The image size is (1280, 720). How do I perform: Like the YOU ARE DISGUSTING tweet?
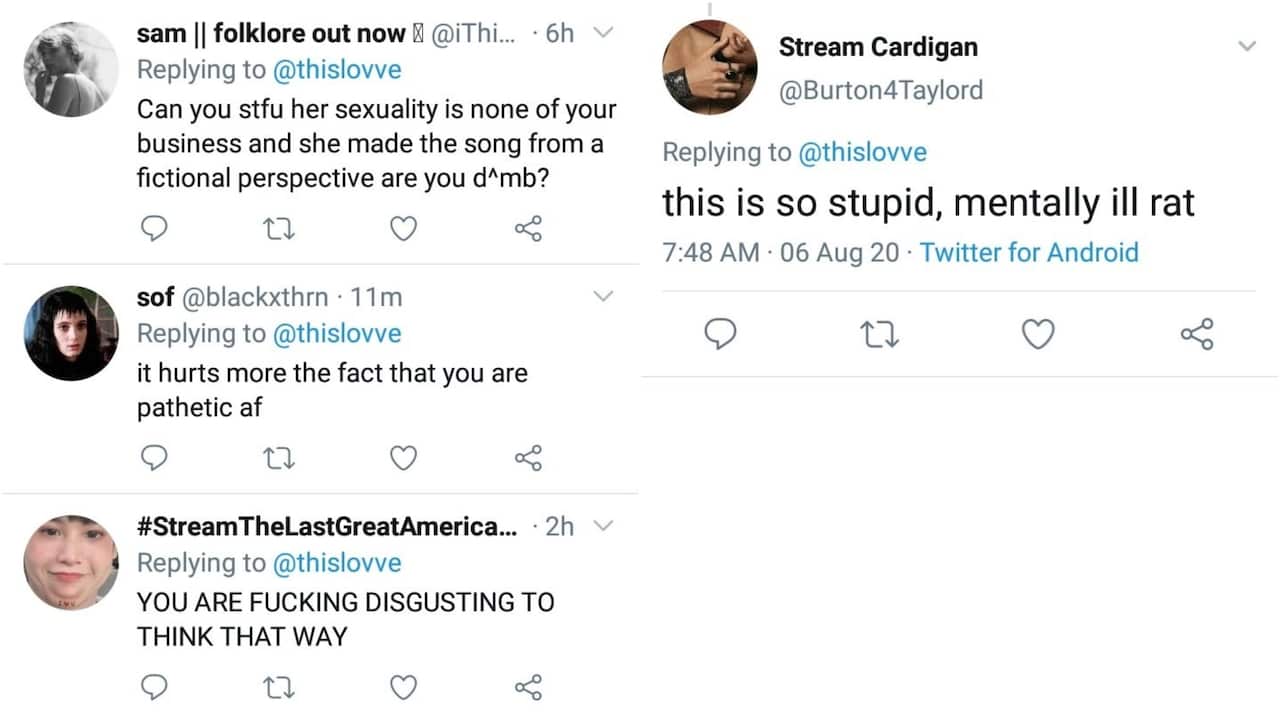point(403,687)
